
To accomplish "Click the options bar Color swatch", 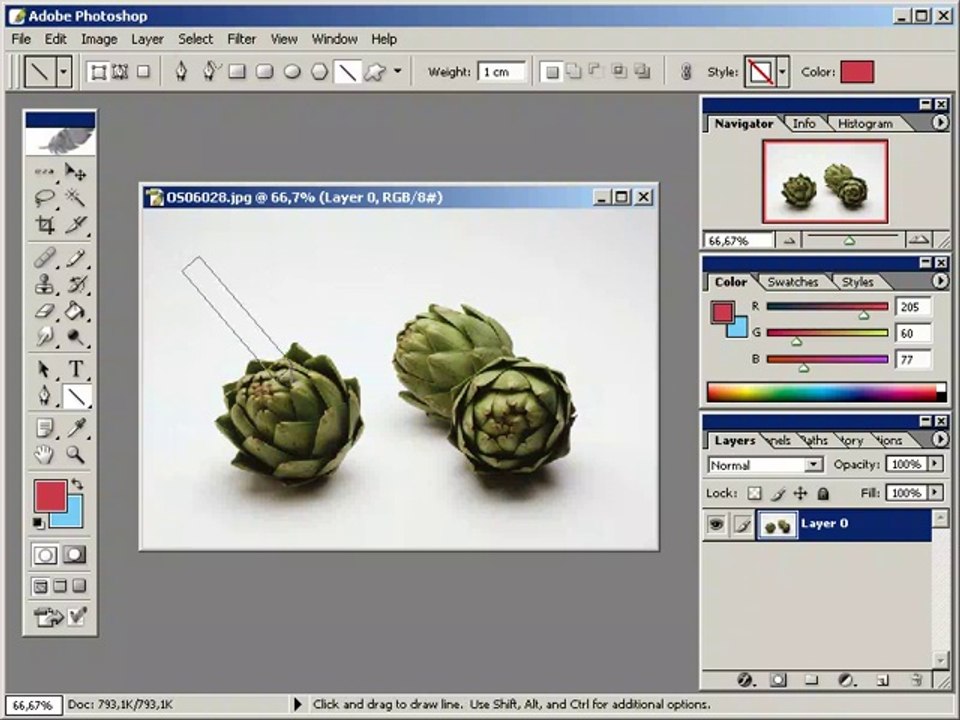I will point(857,72).
